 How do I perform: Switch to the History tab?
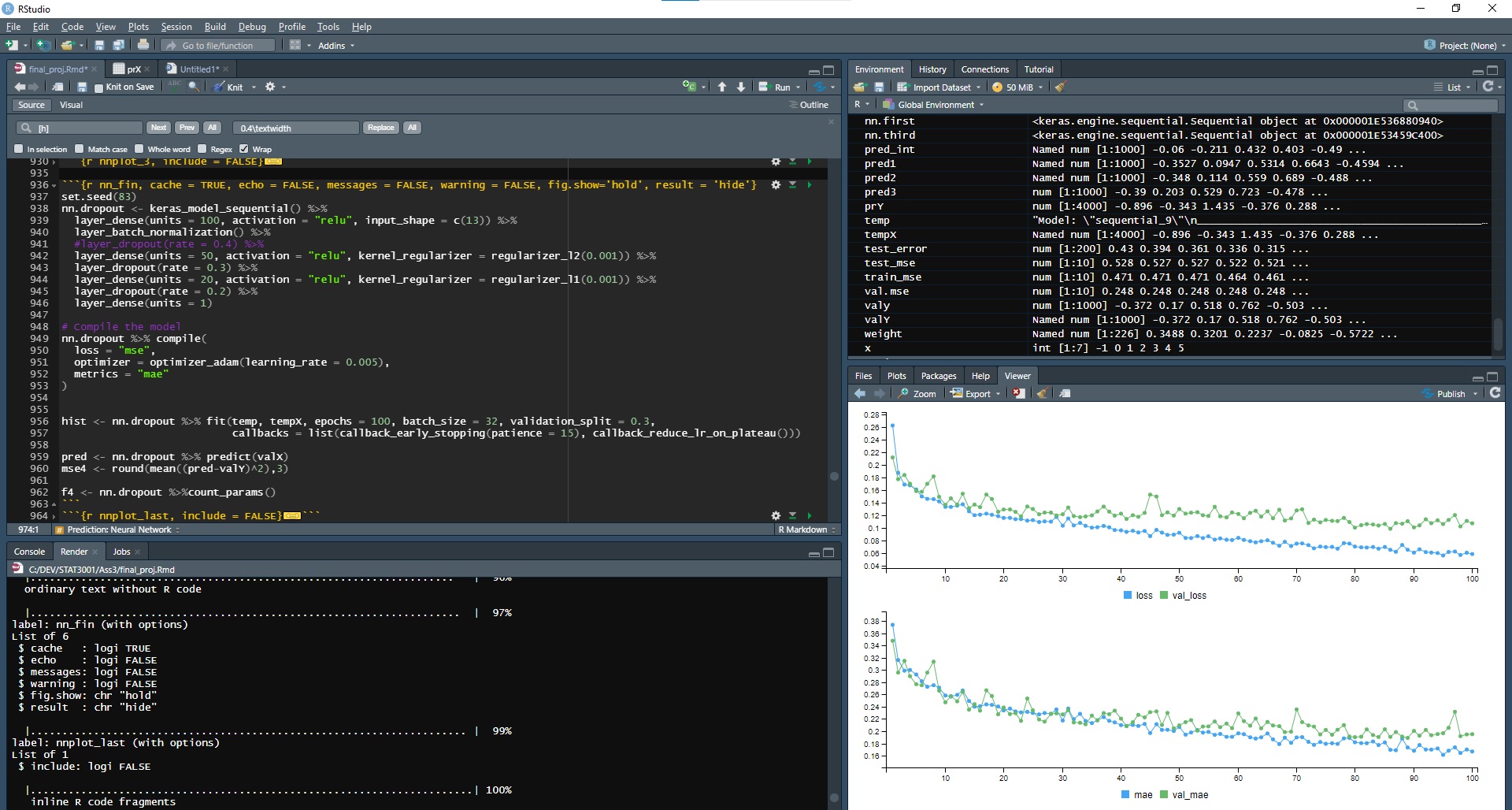click(932, 69)
